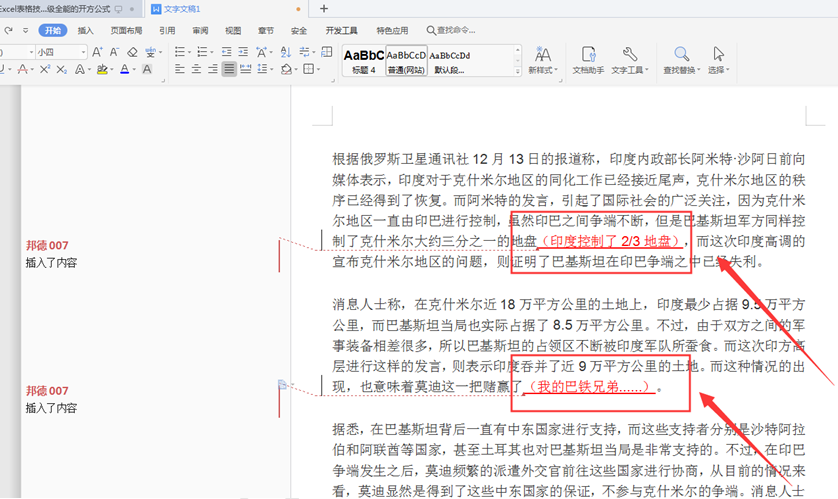Image resolution: width=838 pixels, height=499 pixels.
Task: Add a new document tab with plus button
Action: (323, 8)
